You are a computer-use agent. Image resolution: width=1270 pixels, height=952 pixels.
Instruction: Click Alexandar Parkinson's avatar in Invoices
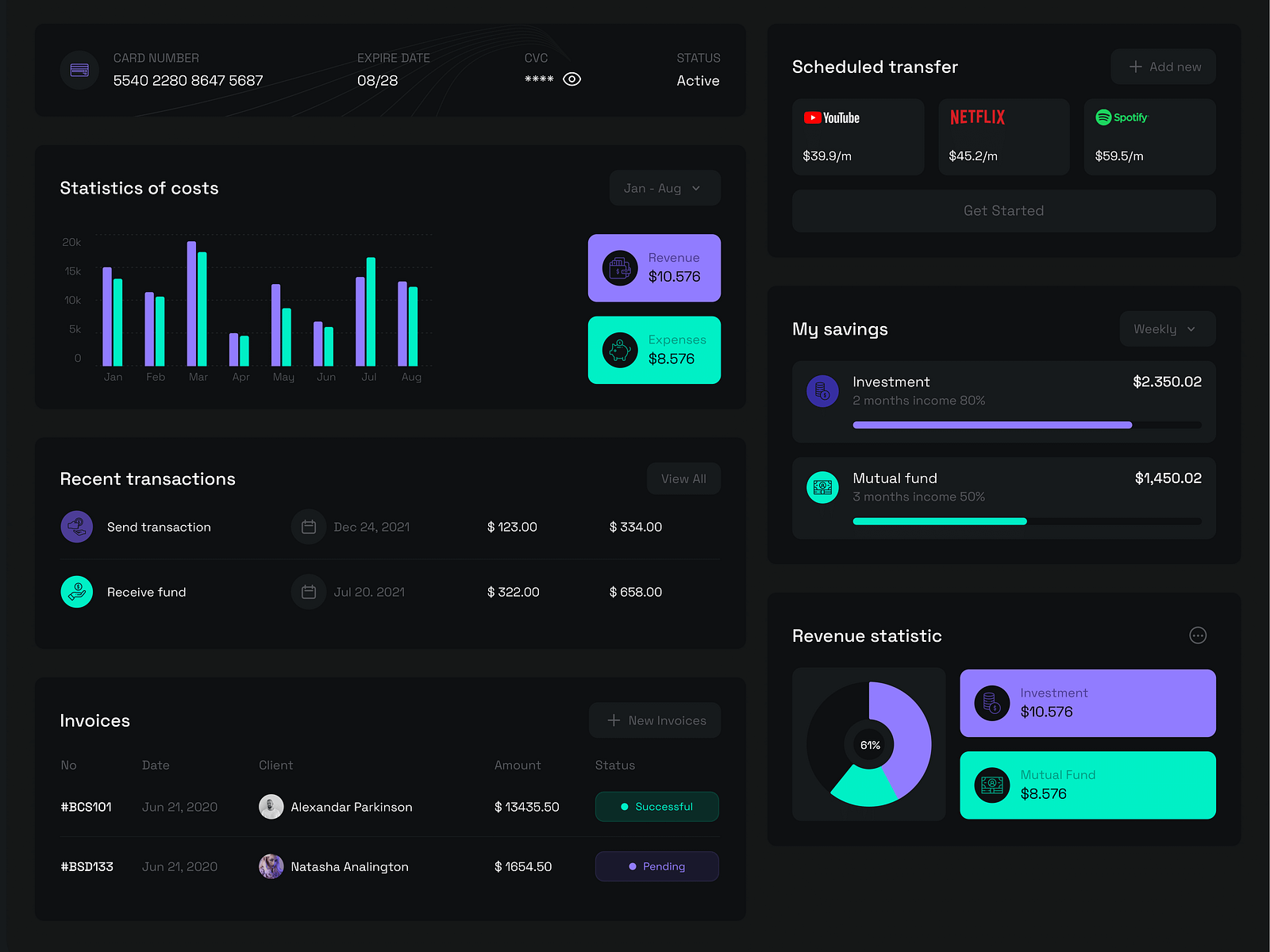coord(271,806)
